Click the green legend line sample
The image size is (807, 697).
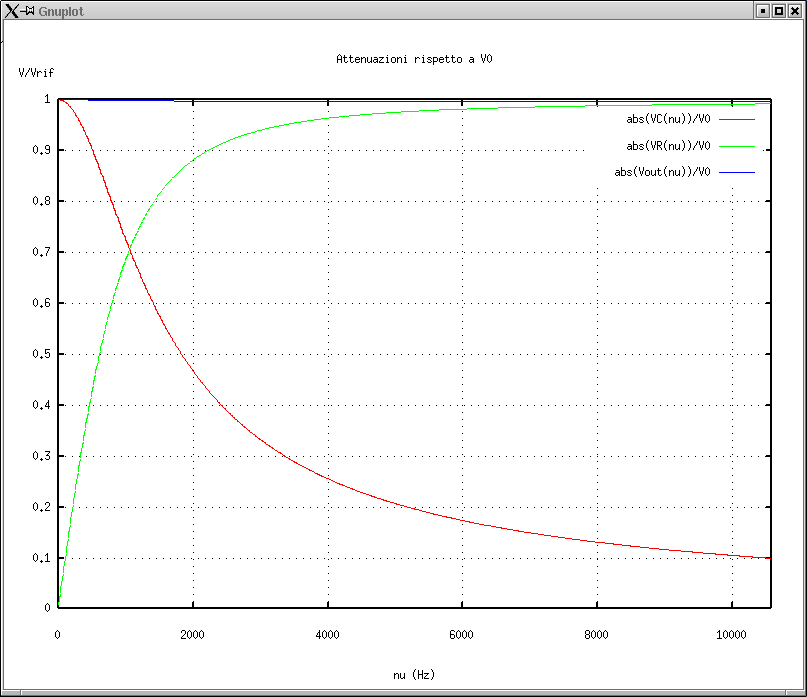(736, 146)
